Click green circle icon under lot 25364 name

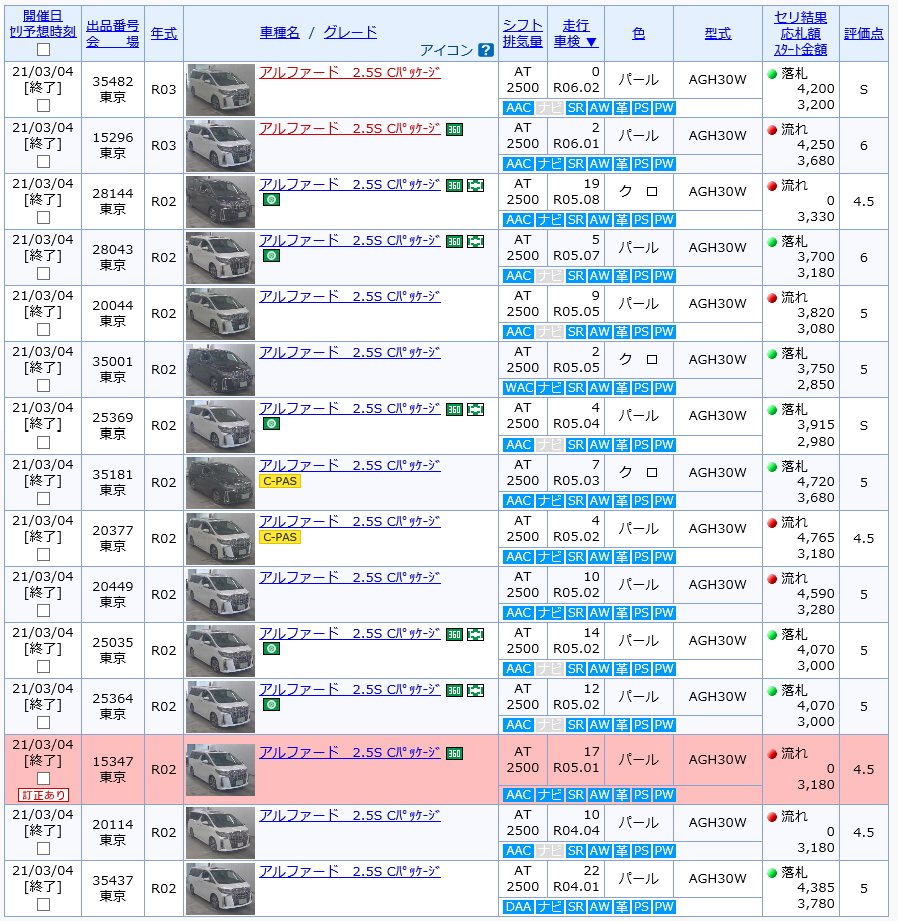click(271, 704)
